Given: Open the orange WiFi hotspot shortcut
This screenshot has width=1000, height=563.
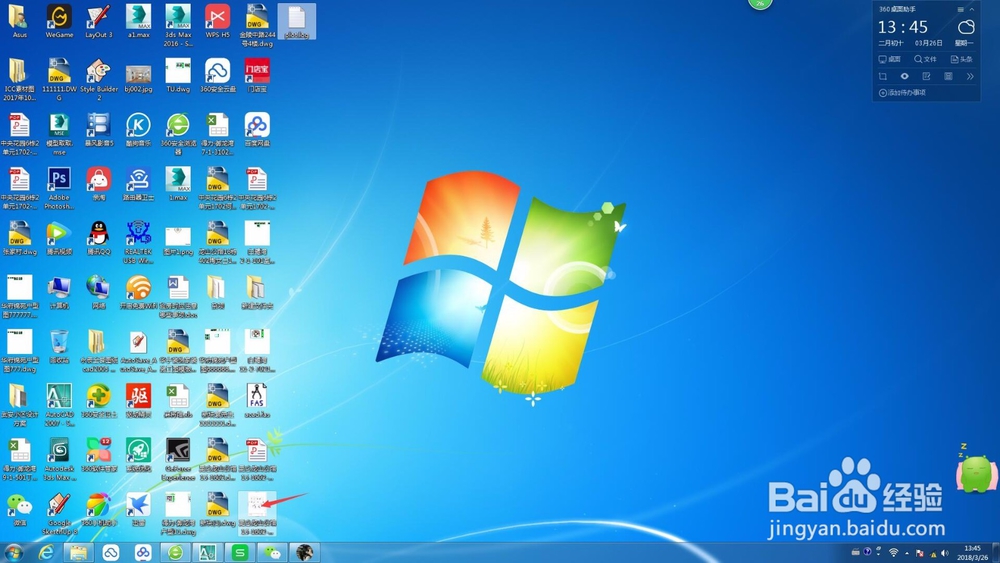Looking at the screenshot, I should click(138, 292).
